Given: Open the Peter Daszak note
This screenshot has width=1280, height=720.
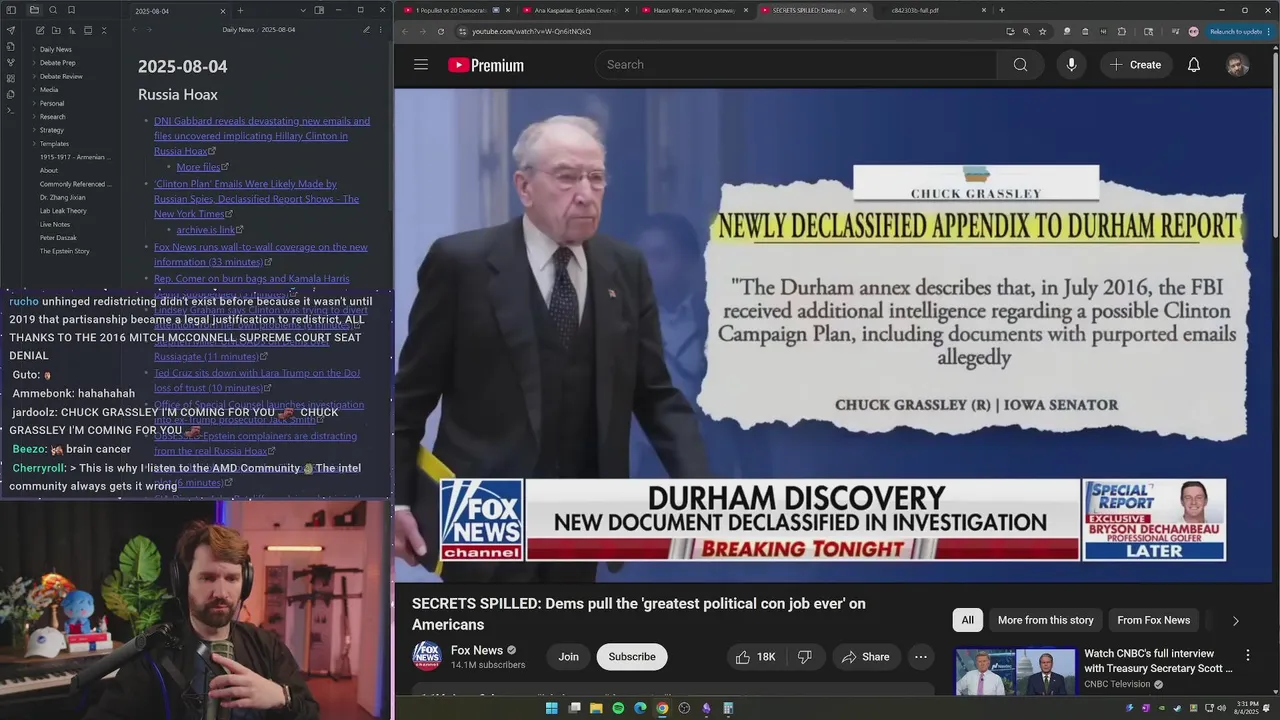Looking at the screenshot, I should pyautogui.click(x=58, y=238).
